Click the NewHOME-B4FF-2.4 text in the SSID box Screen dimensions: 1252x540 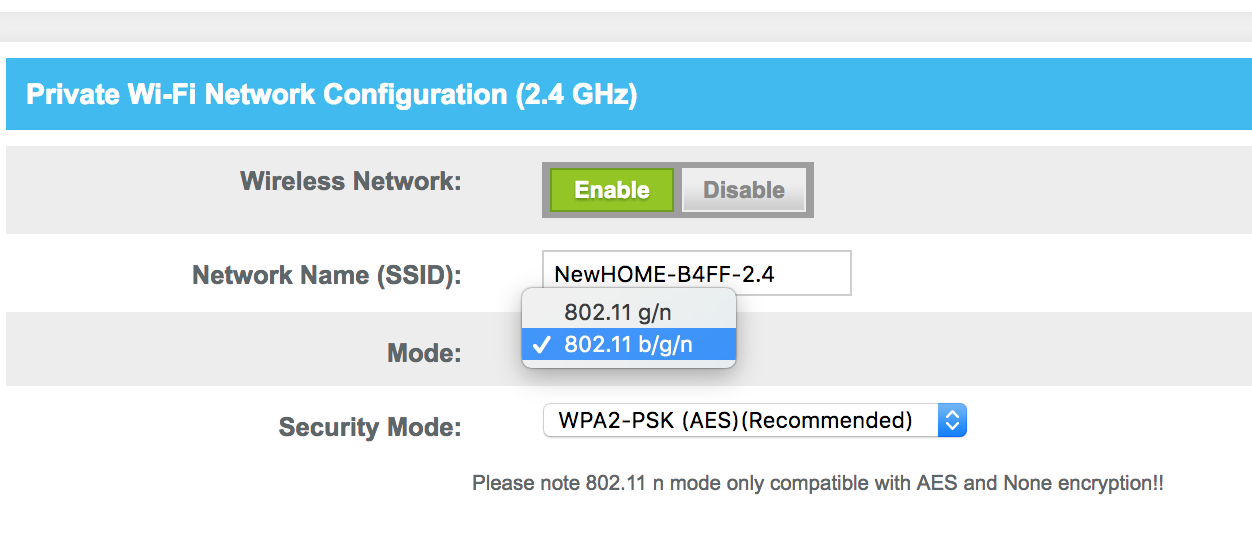[x=664, y=274]
